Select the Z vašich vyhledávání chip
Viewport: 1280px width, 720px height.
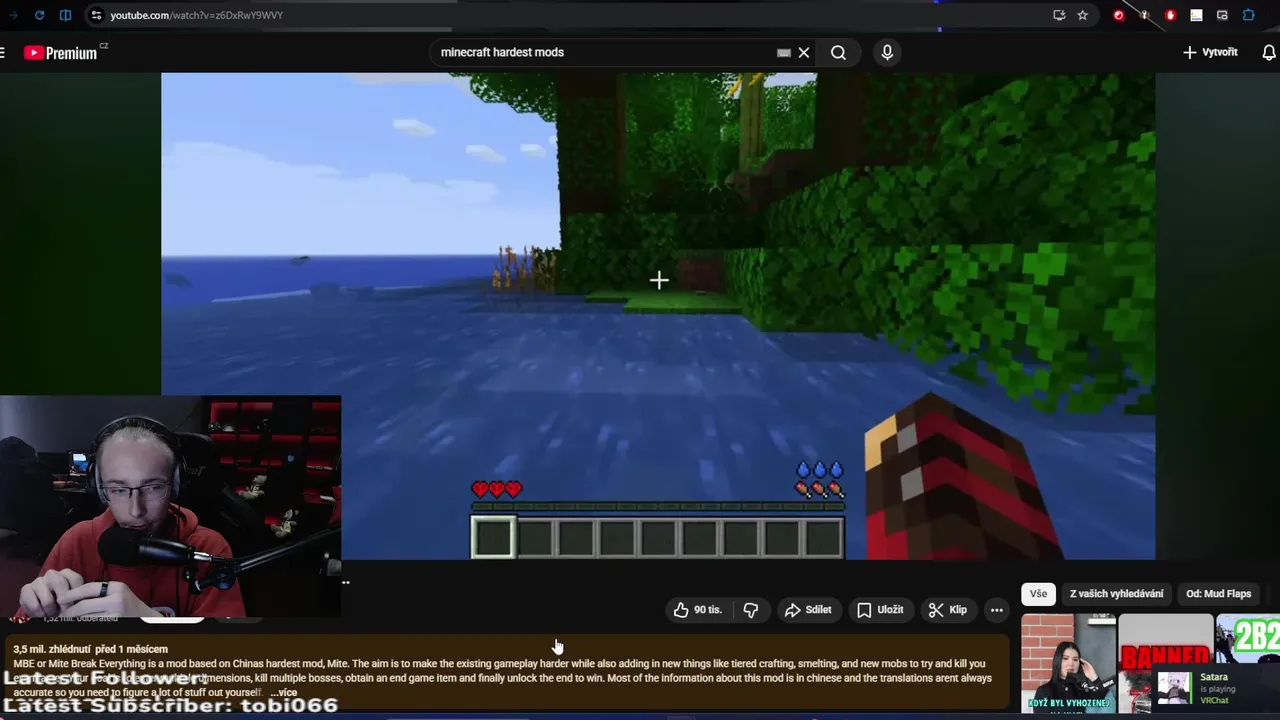click(x=1116, y=594)
